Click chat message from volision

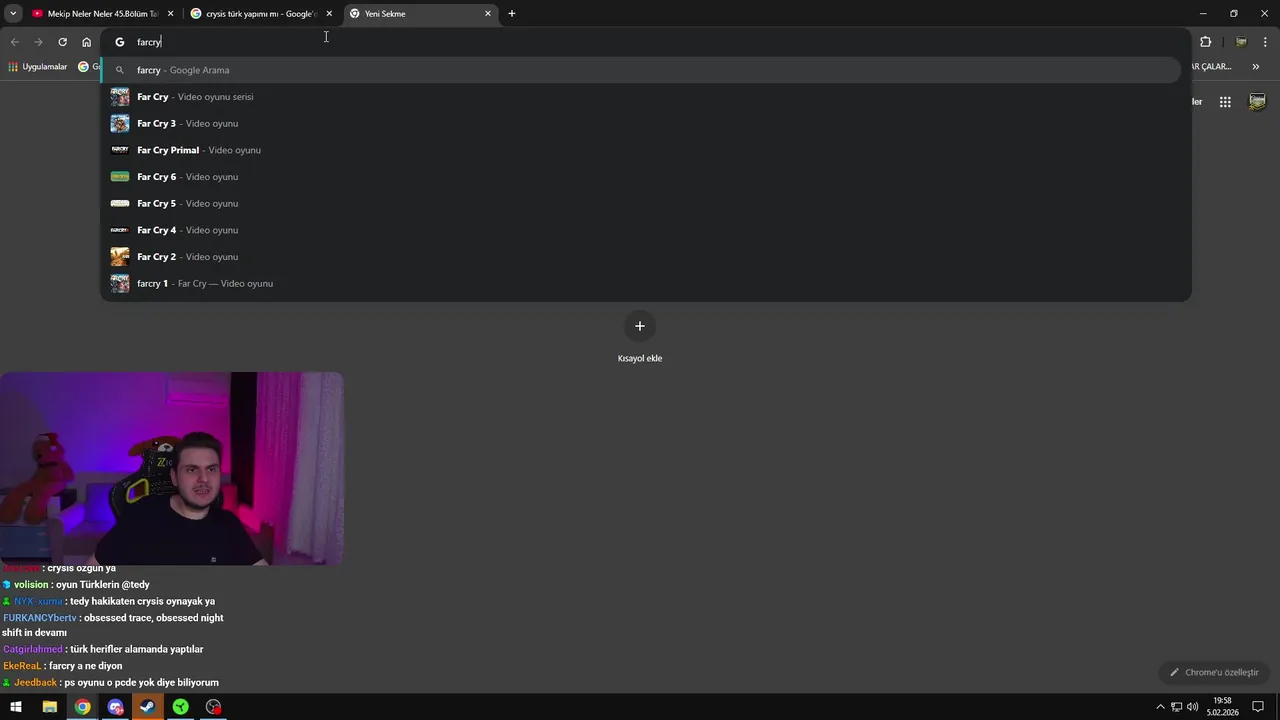point(76,585)
